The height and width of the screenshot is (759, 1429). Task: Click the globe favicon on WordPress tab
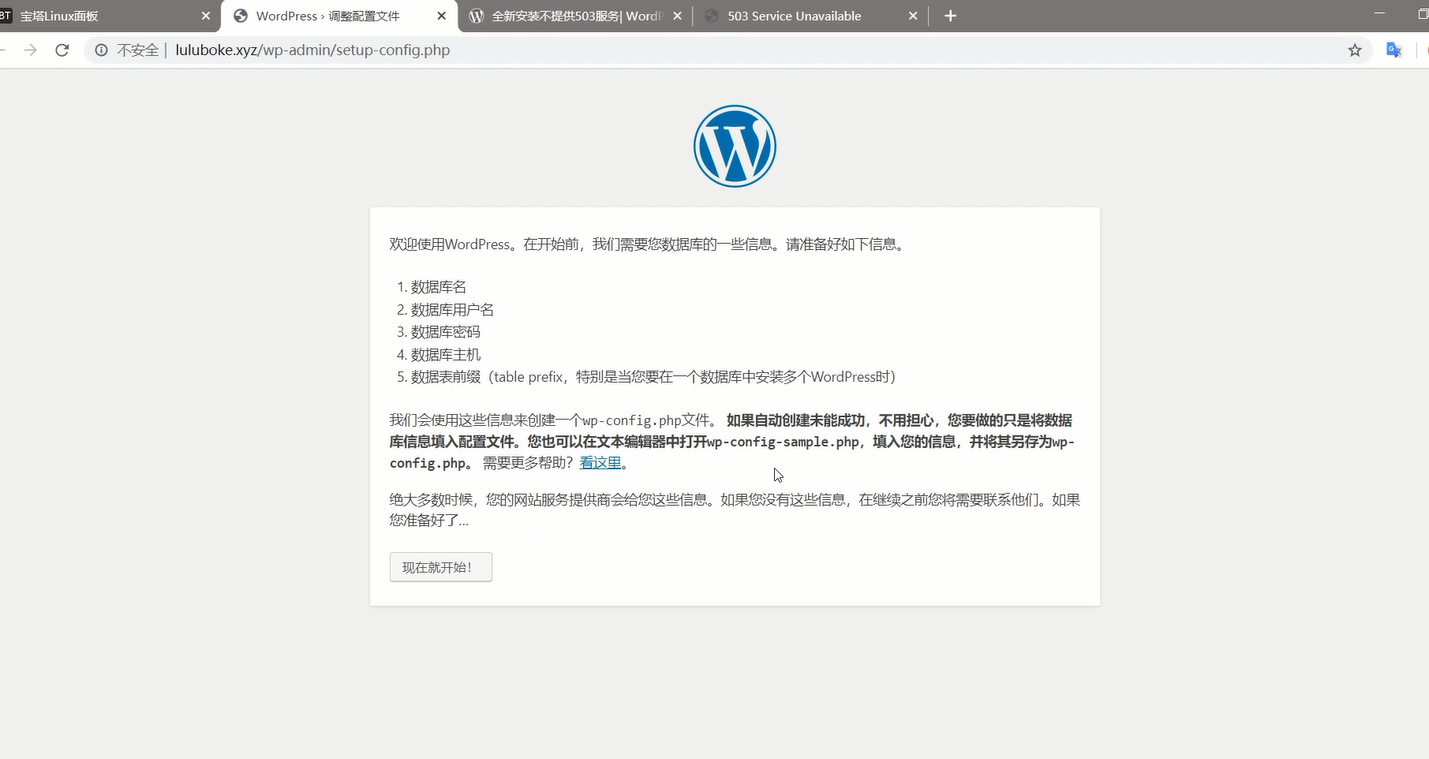point(240,16)
